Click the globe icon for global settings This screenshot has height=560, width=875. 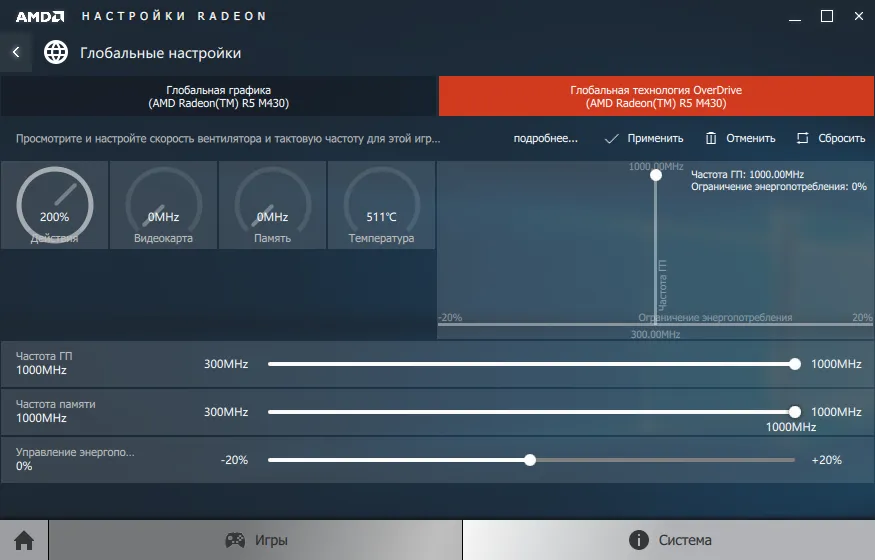(x=57, y=52)
